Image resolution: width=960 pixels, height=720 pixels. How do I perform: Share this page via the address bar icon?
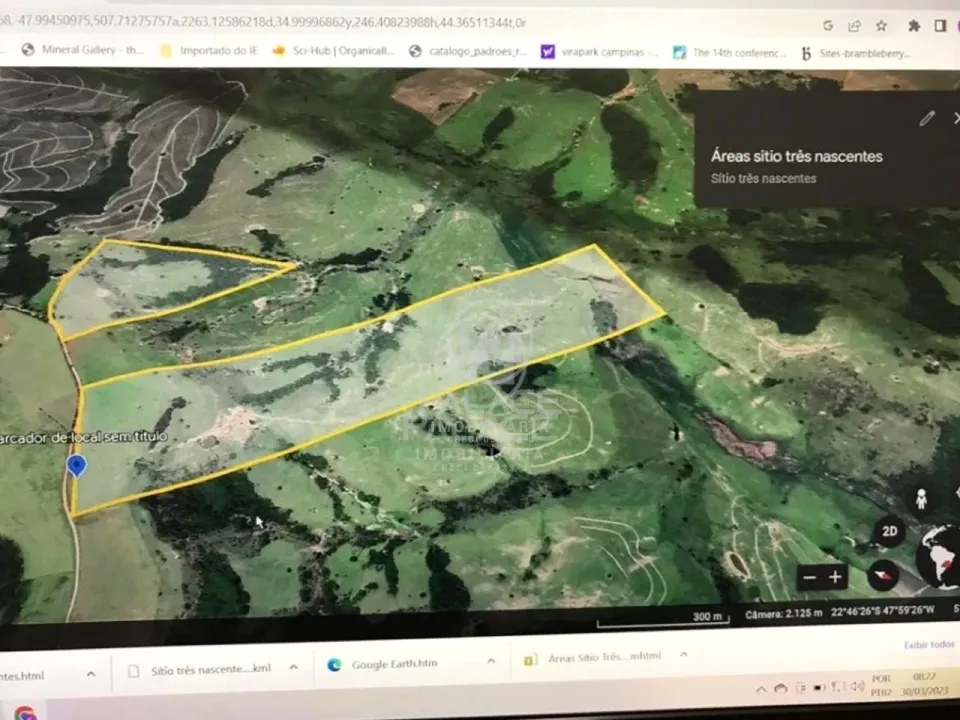point(854,26)
